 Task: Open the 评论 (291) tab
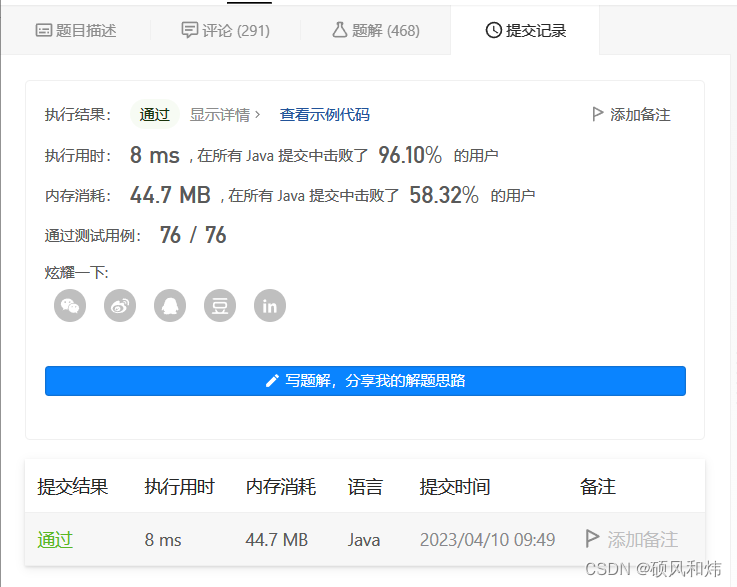click(226, 31)
